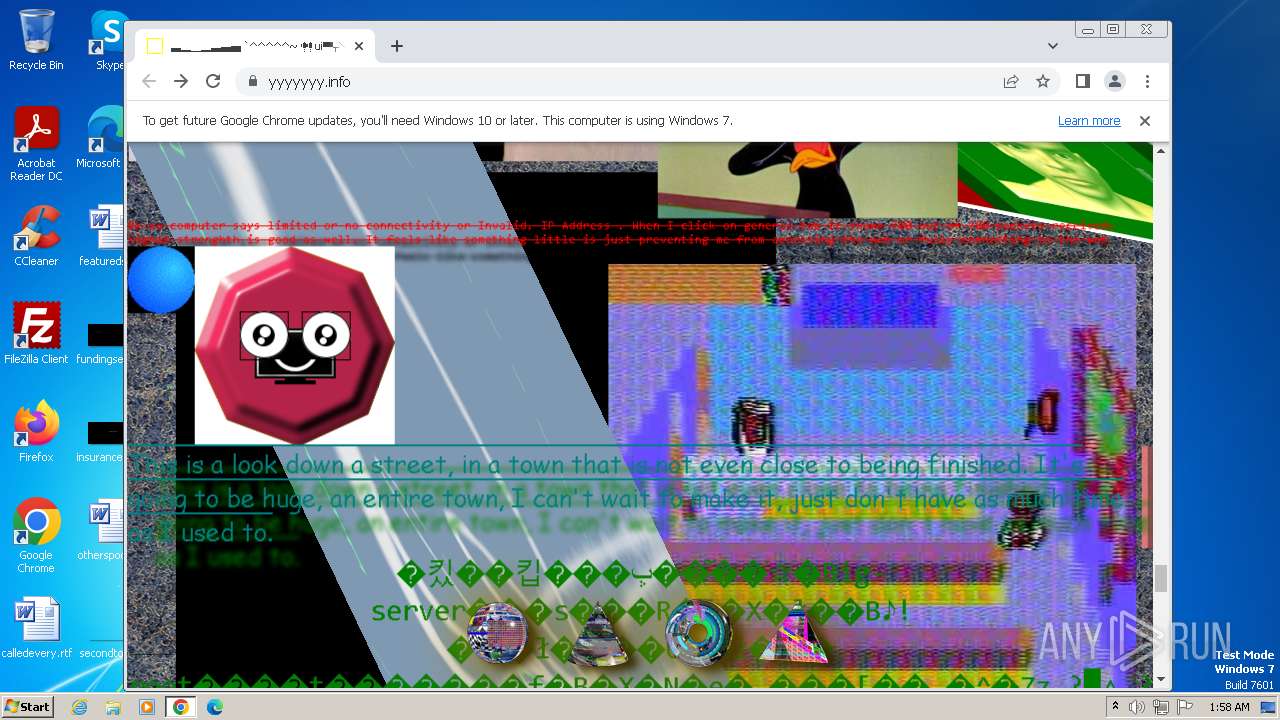
Task: Bookmark this tab with the star icon
Action: [x=1043, y=82]
